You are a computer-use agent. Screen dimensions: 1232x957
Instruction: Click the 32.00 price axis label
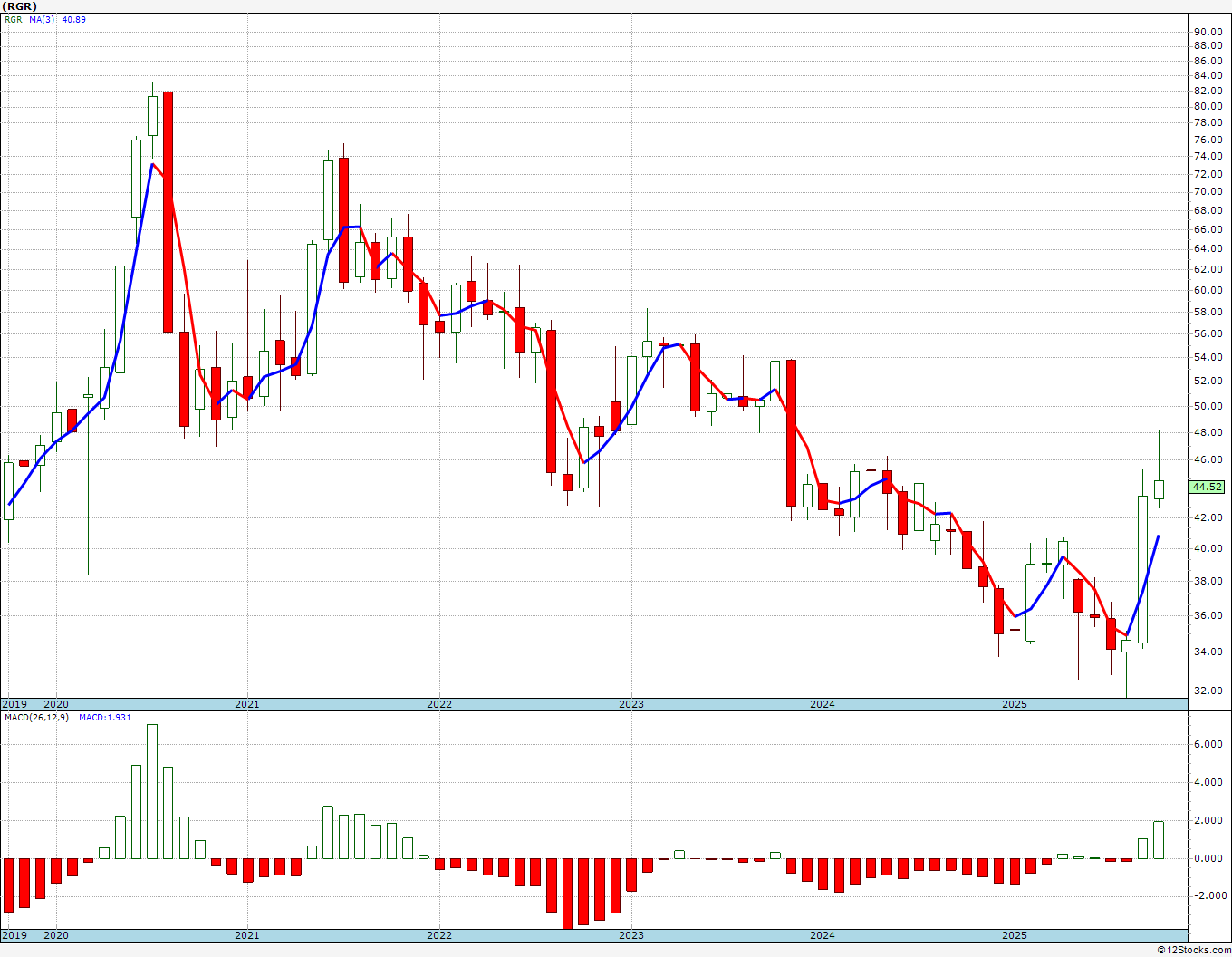pos(1208,690)
